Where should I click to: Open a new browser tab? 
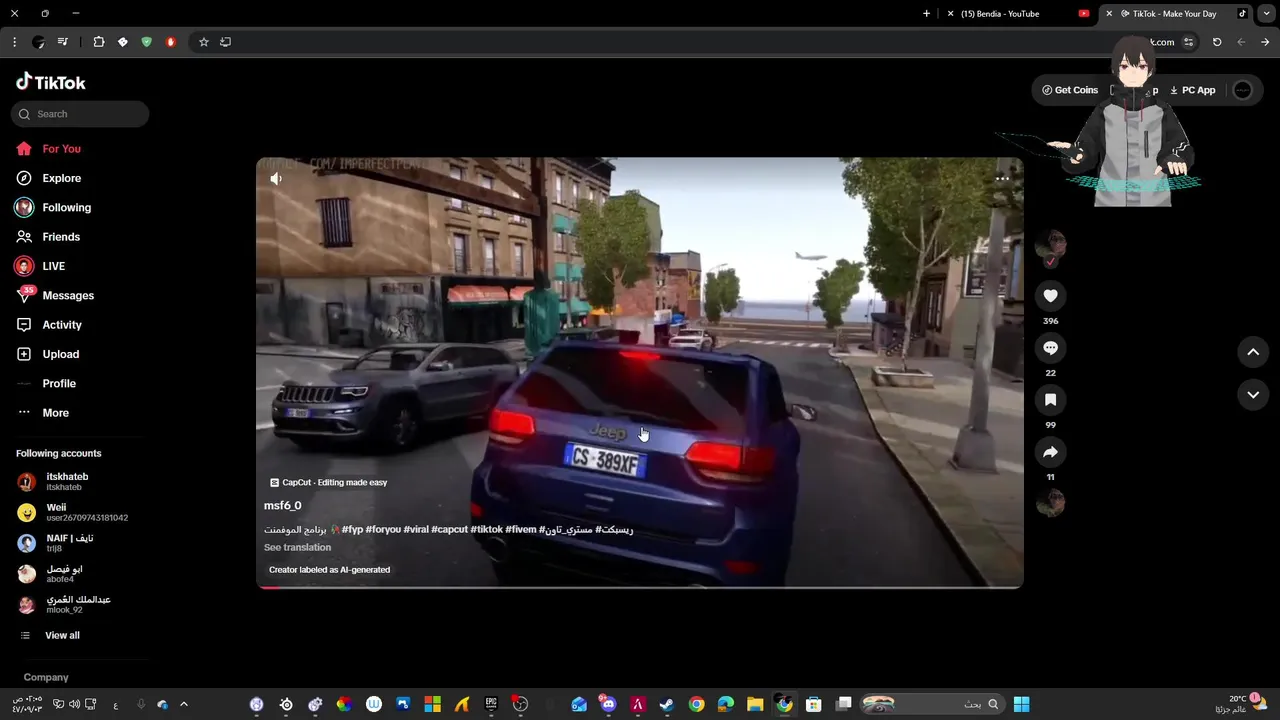click(926, 14)
